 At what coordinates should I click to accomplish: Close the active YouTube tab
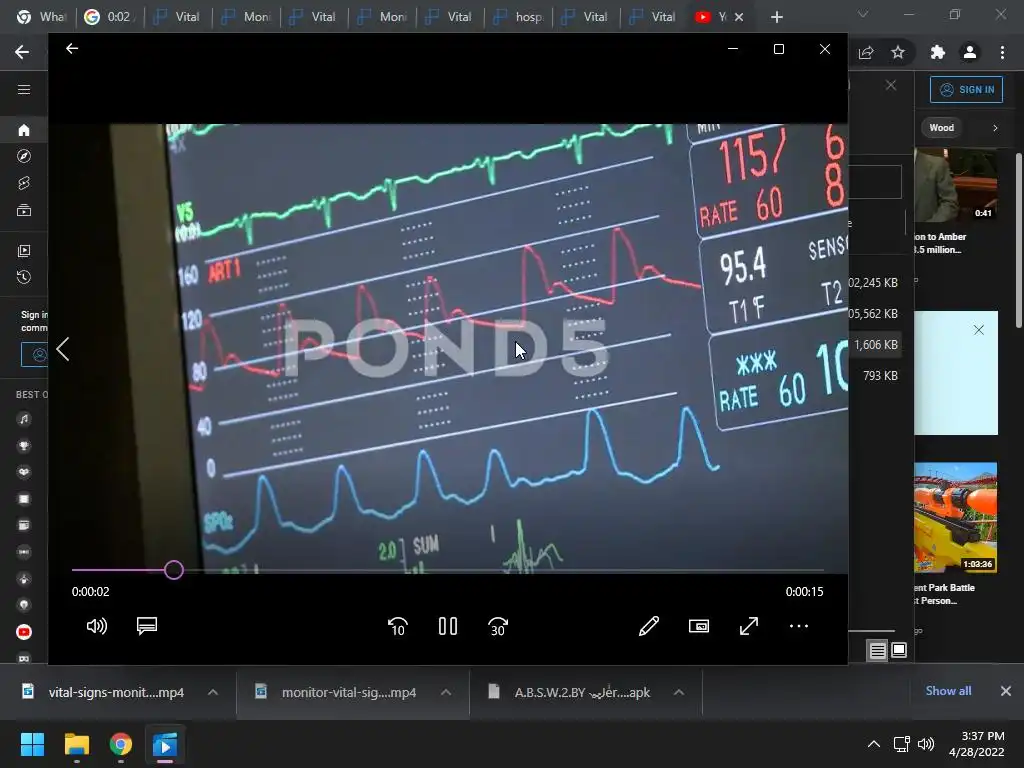(739, 17)
